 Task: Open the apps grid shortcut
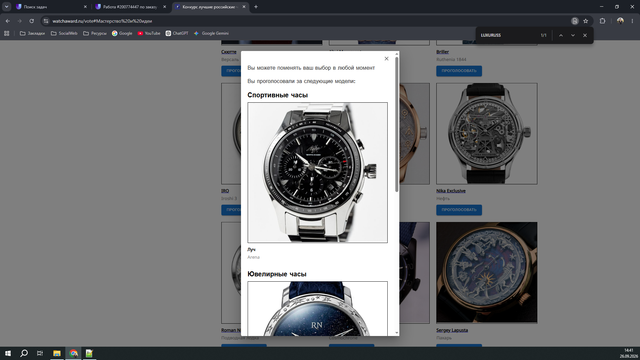pyautogui.click(x=7, y=33)
